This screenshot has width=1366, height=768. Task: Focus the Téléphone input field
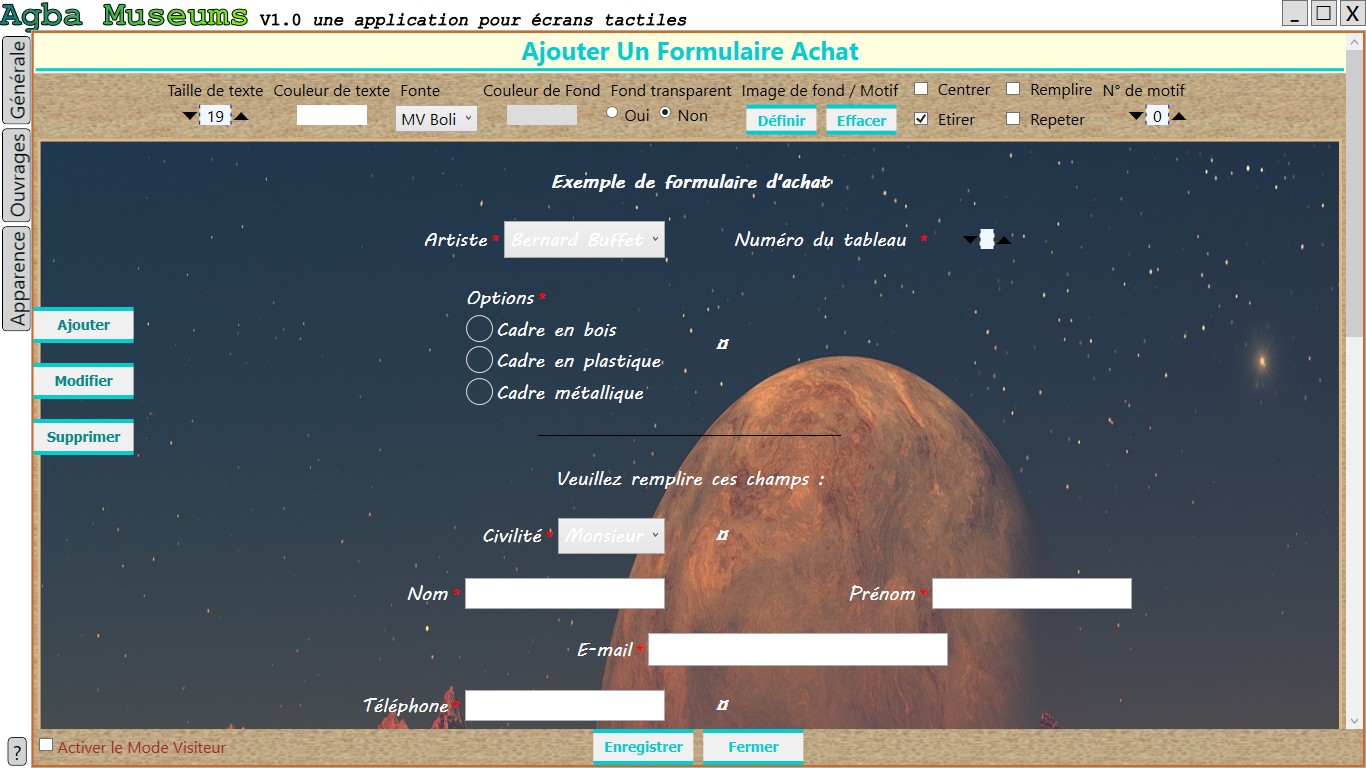pyautogui.click(x=565, y=705)
